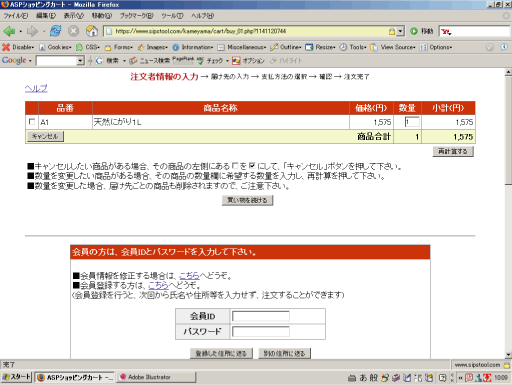The width and height of the screenshot is (512, 385).
Task: Open the 移動 (Go) menu
Action: tap(102, 16)
